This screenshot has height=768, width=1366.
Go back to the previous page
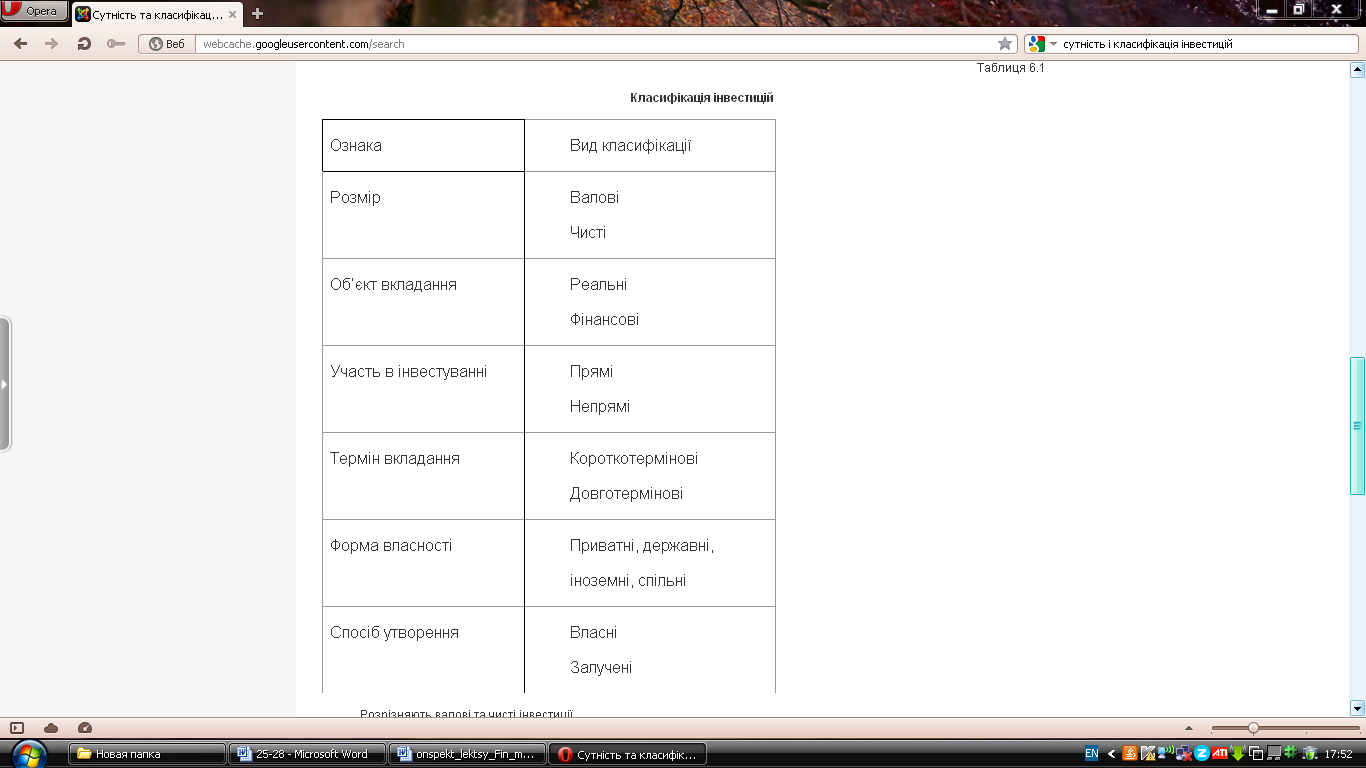click(x=20, y=44)
